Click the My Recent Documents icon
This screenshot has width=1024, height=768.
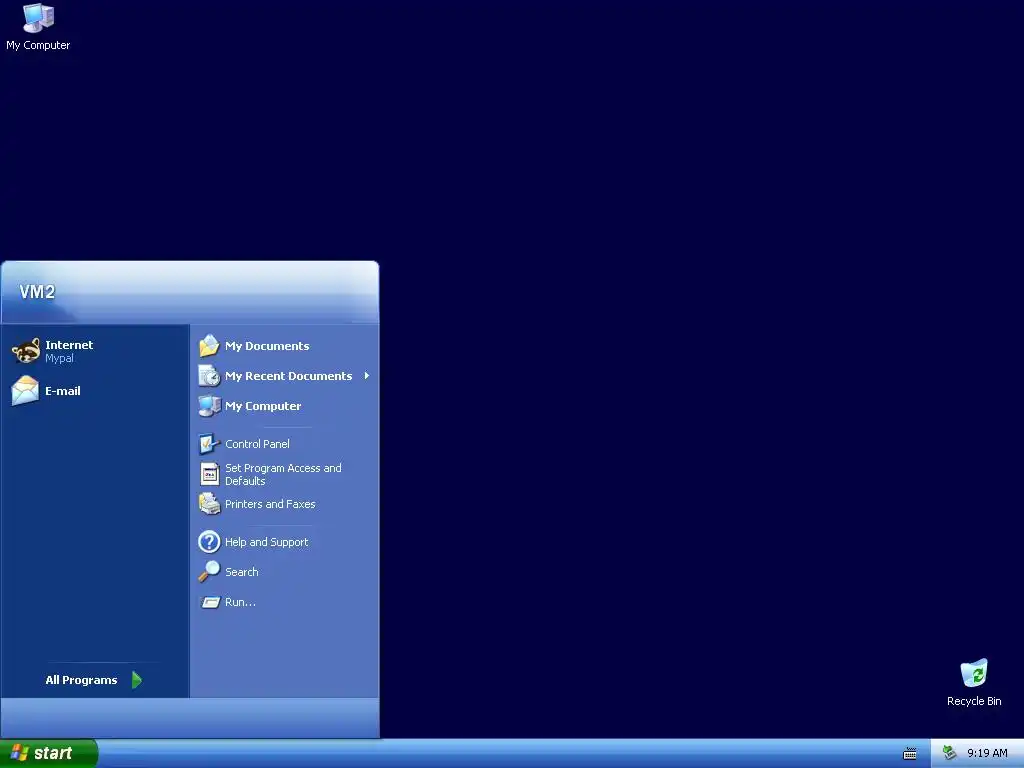click(x=210, y=376)
